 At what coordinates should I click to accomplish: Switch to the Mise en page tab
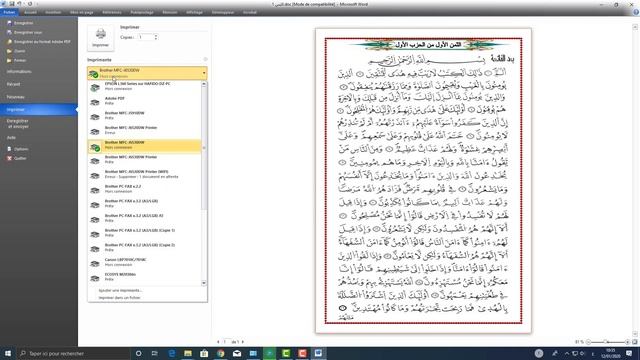82,12
